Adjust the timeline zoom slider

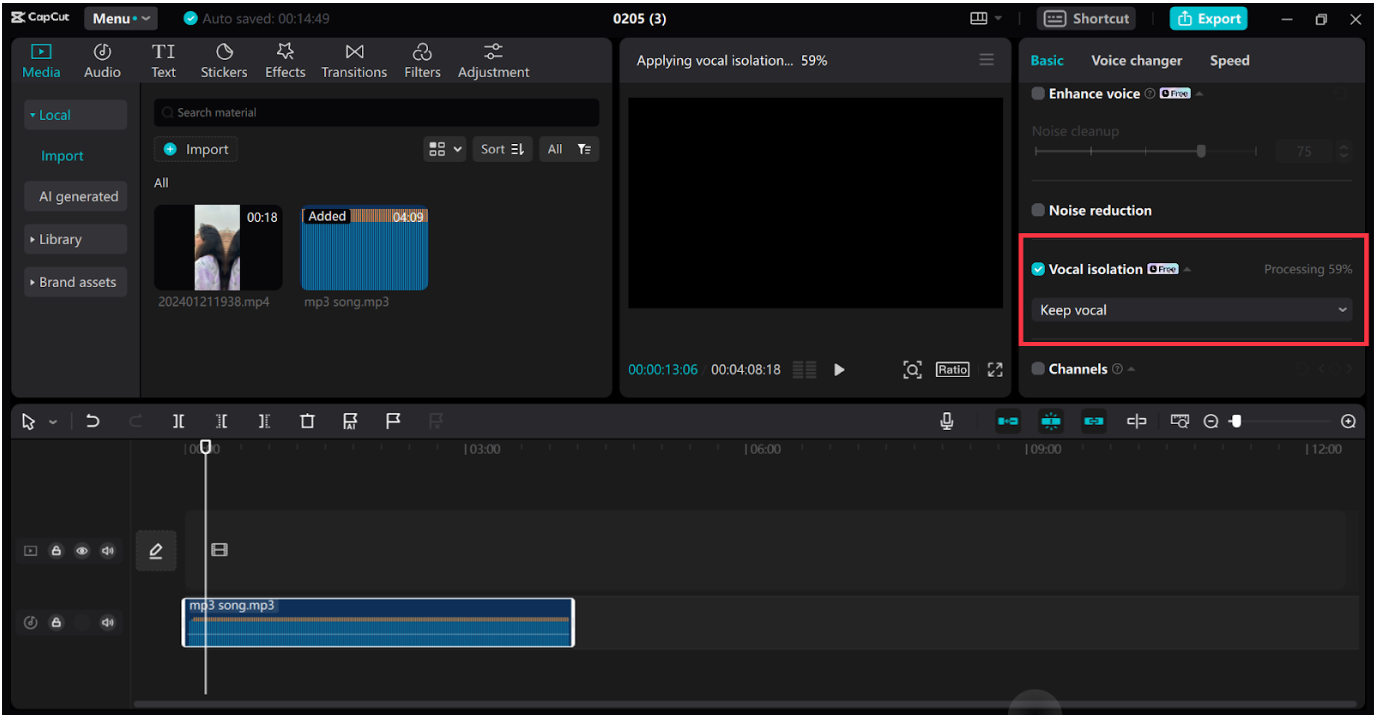coord(1236,422)
